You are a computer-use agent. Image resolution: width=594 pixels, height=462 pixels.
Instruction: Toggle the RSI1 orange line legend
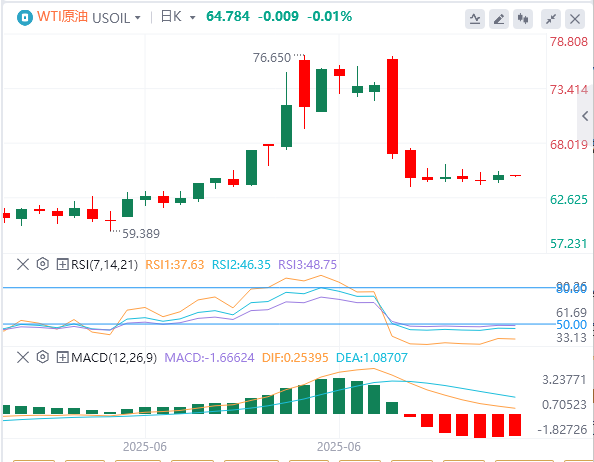(x=175, y=264)
